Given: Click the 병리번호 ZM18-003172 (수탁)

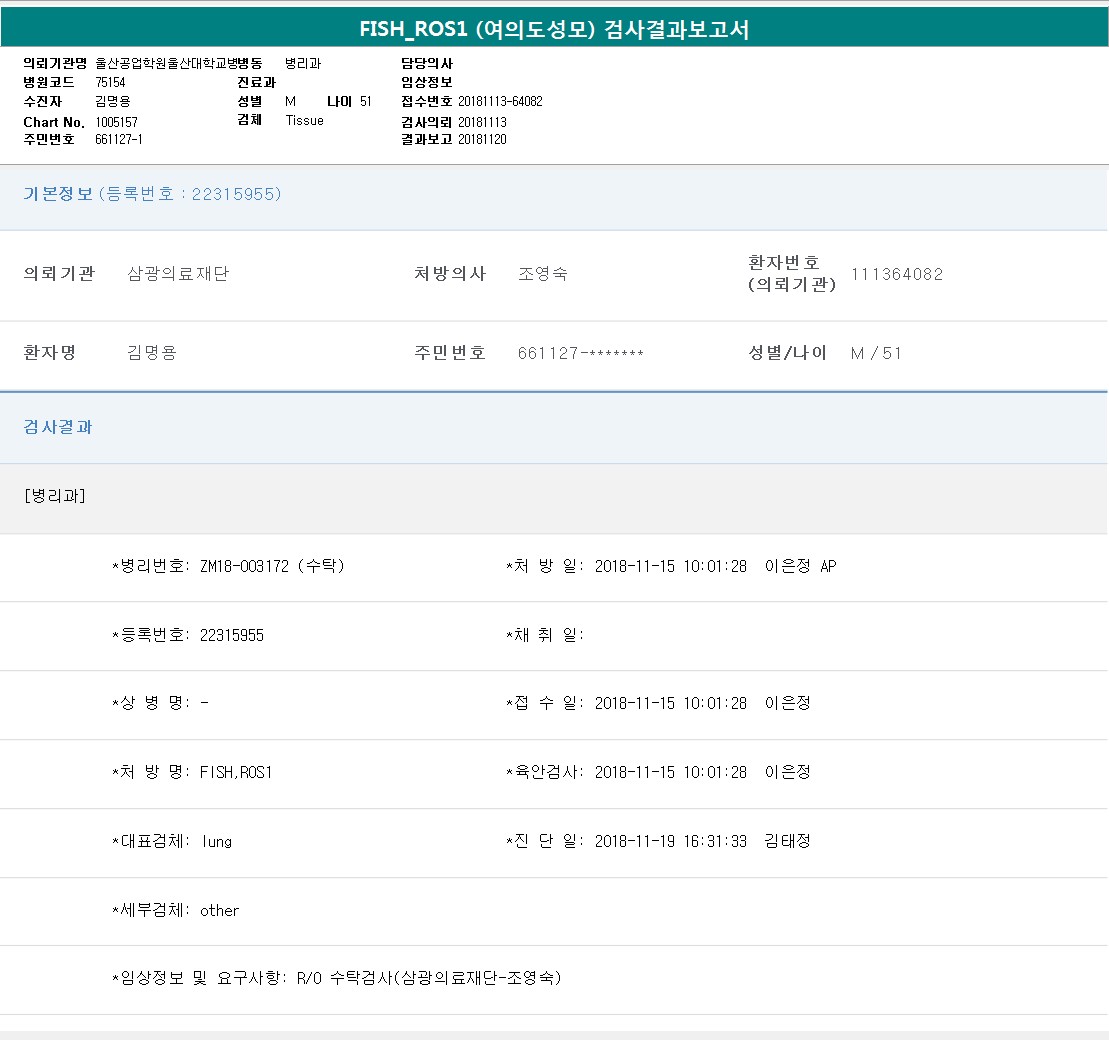Looking at the screenshot, I should click(x=272, y=566).
